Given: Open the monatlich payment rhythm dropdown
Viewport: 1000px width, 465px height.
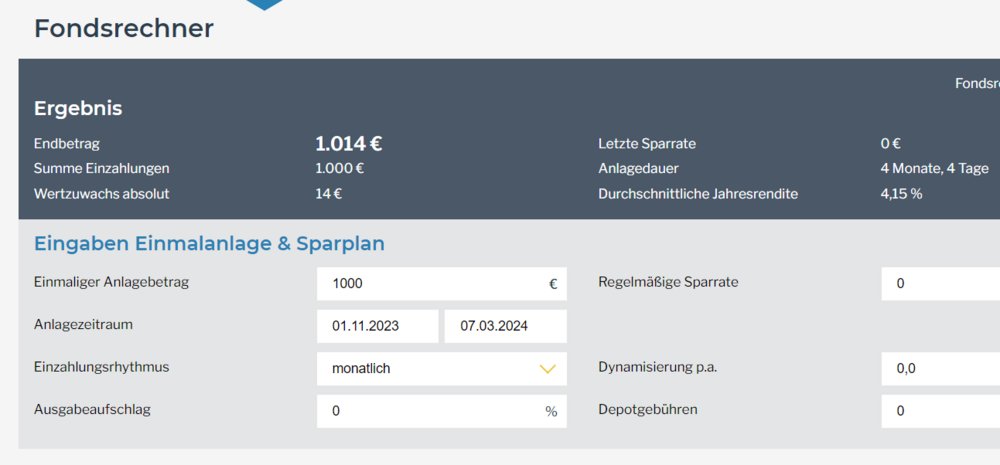Looking at the screenshot, I should 441,368.
